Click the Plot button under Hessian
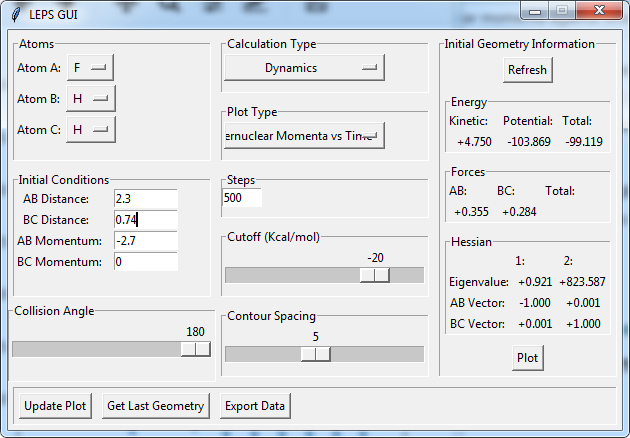This screenshot has height=438, width=630. [527, 358]
